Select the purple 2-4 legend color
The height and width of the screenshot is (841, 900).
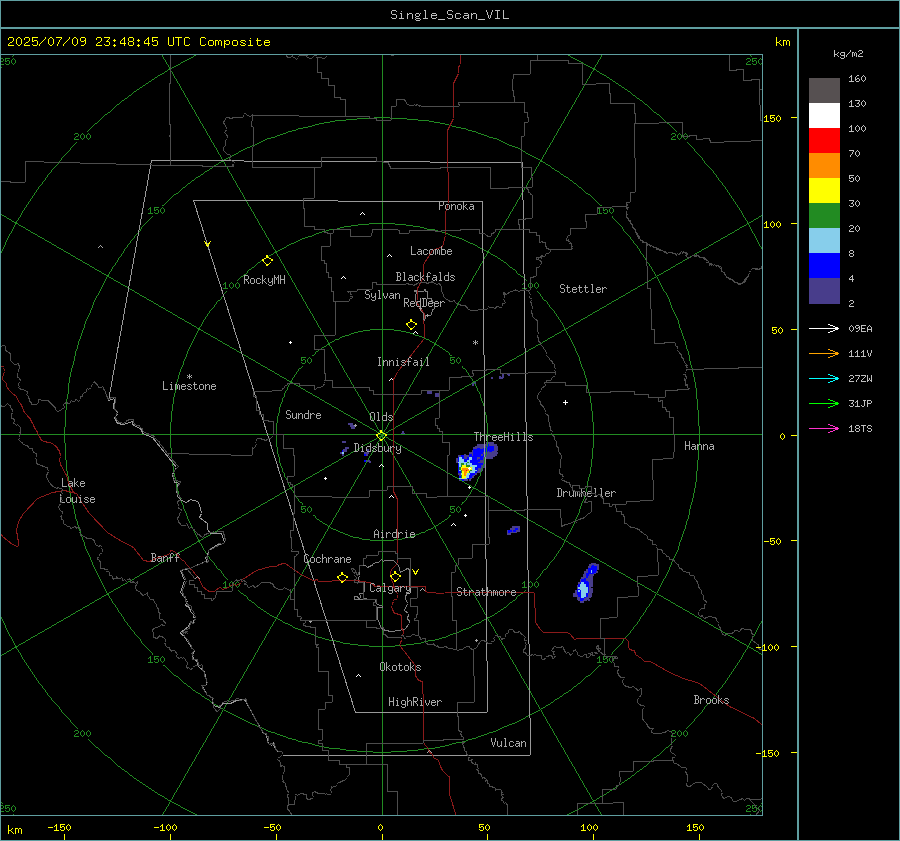(x=824, y=290)
